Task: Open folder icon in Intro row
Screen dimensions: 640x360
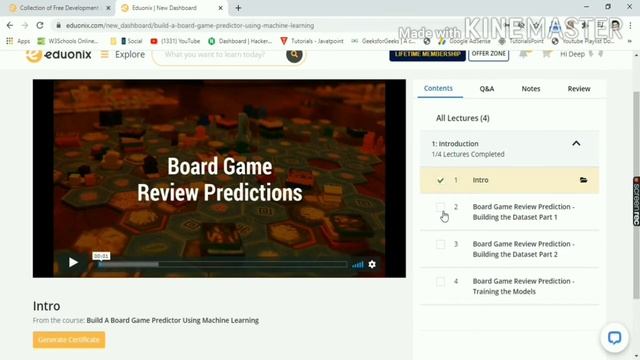Action: [584, 180]
